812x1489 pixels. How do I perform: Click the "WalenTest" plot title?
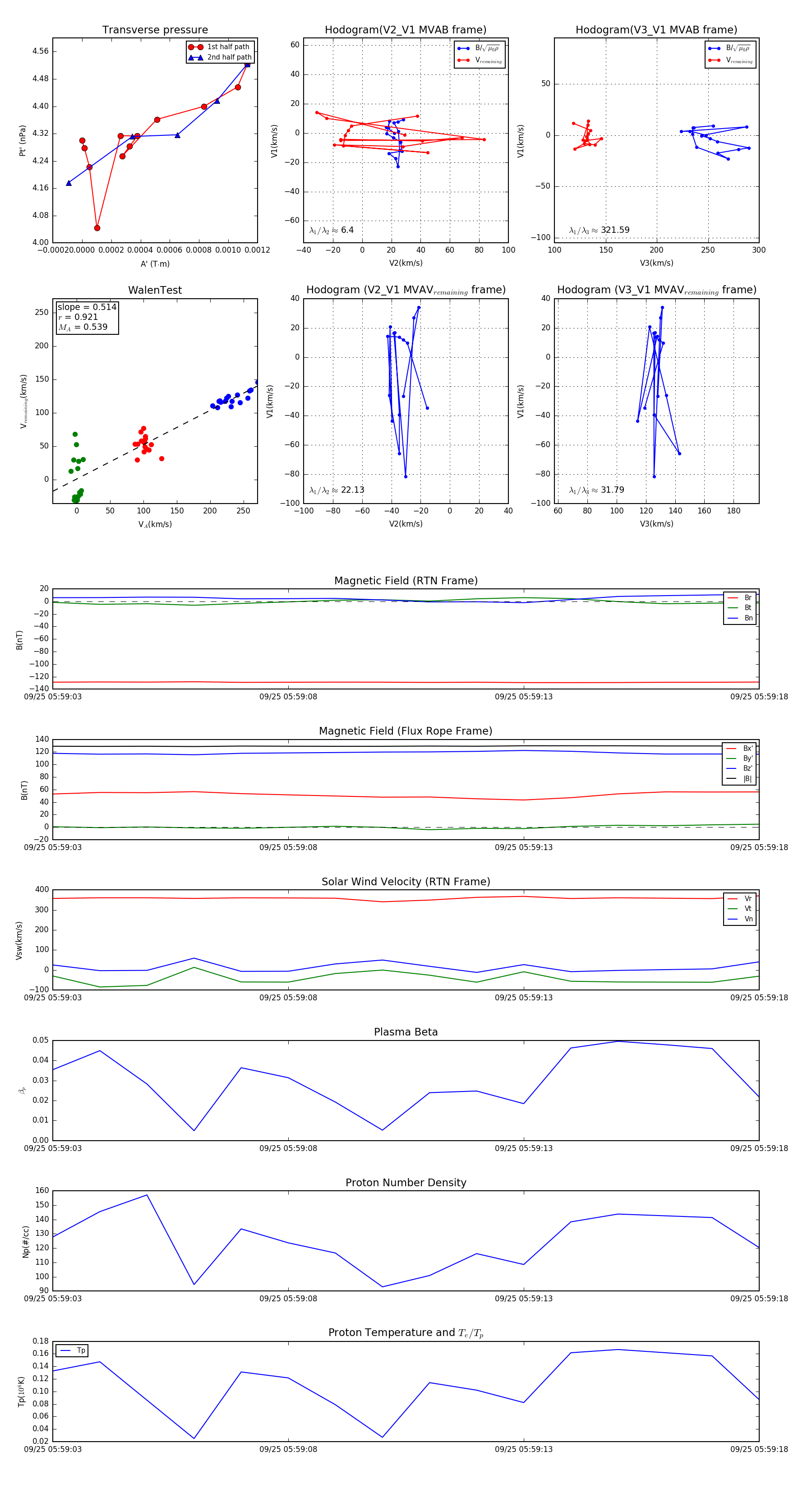point(155,290)
